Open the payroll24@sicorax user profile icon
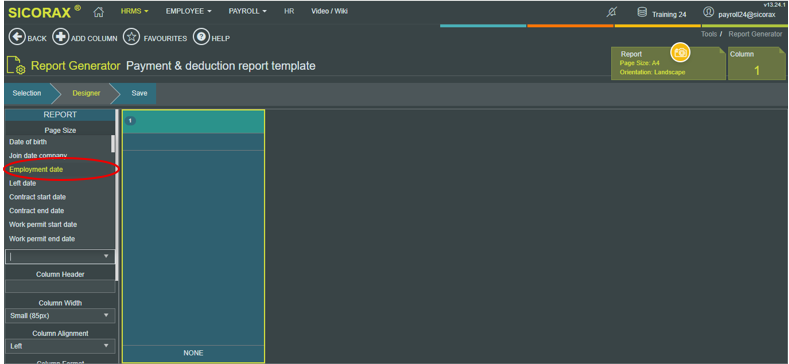This screenshot has width=789, height=364. (708, 12)
